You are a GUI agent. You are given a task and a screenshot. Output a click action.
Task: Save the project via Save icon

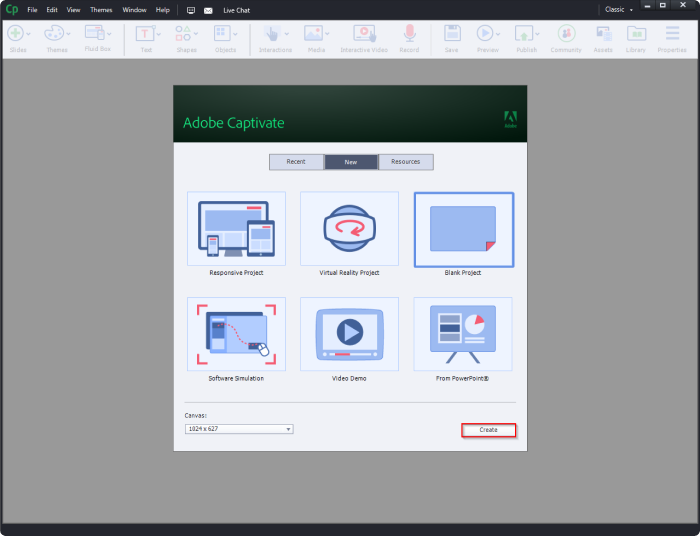pyautogui.click(x=452, y=33)
